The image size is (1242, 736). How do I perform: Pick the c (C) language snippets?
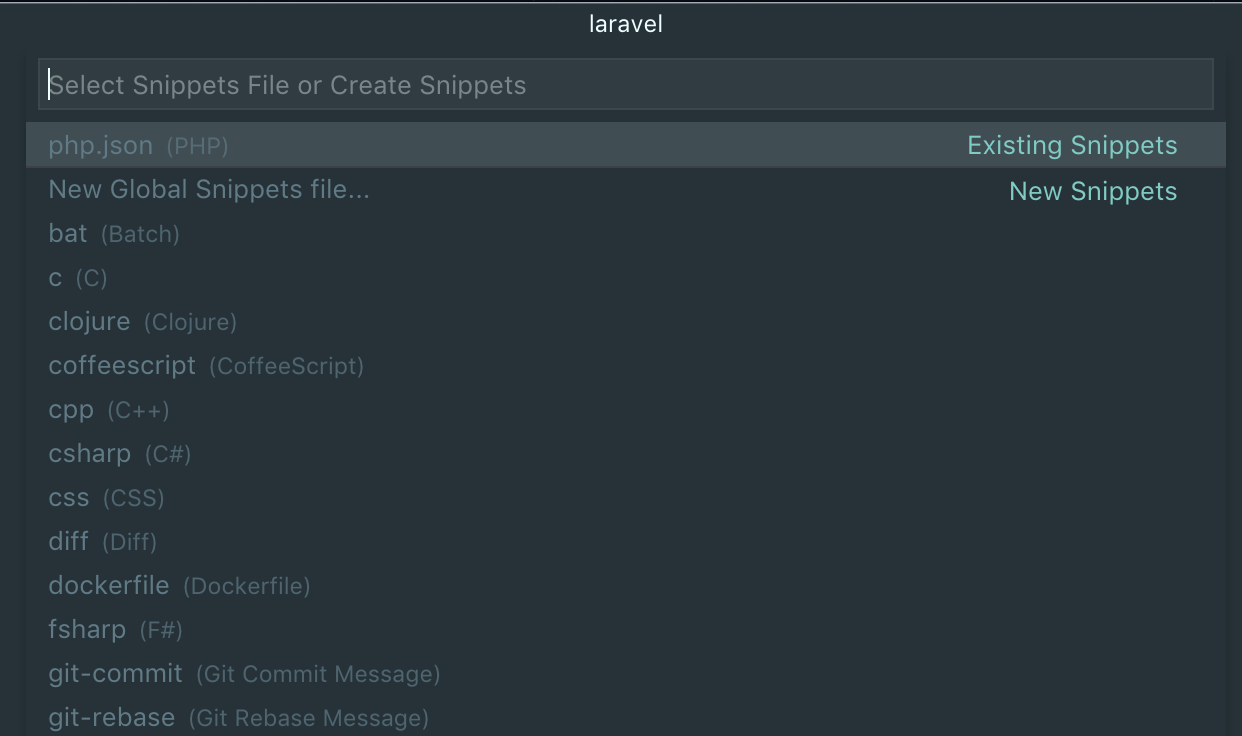[x=78, y=278]
